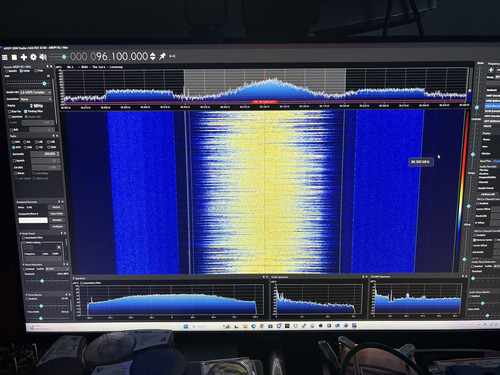The width and height of the screenshot is (500, 375).
Task: Close the Source AIRSPY panel
Action: point(51,66)
